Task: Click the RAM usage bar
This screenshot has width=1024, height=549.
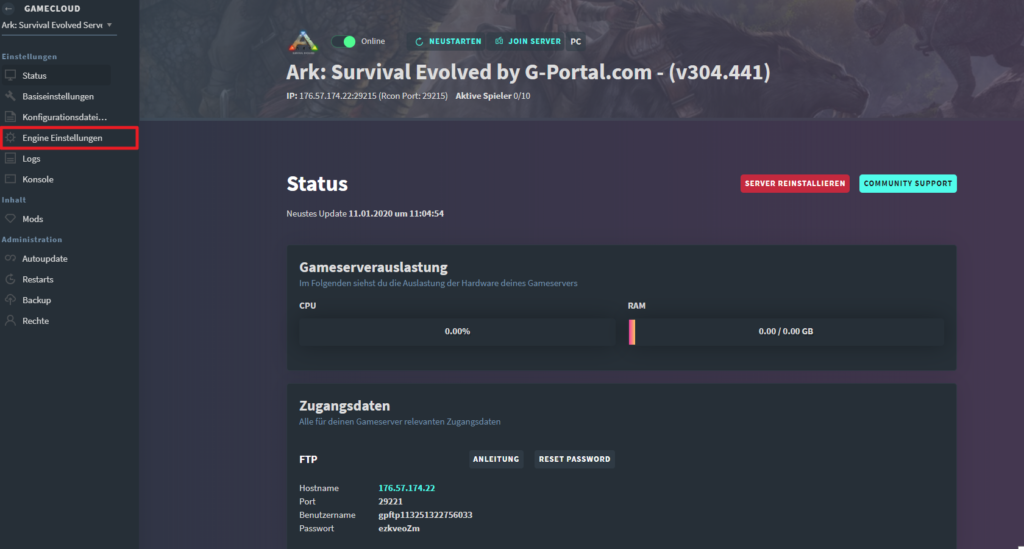Action: point(786,332)
